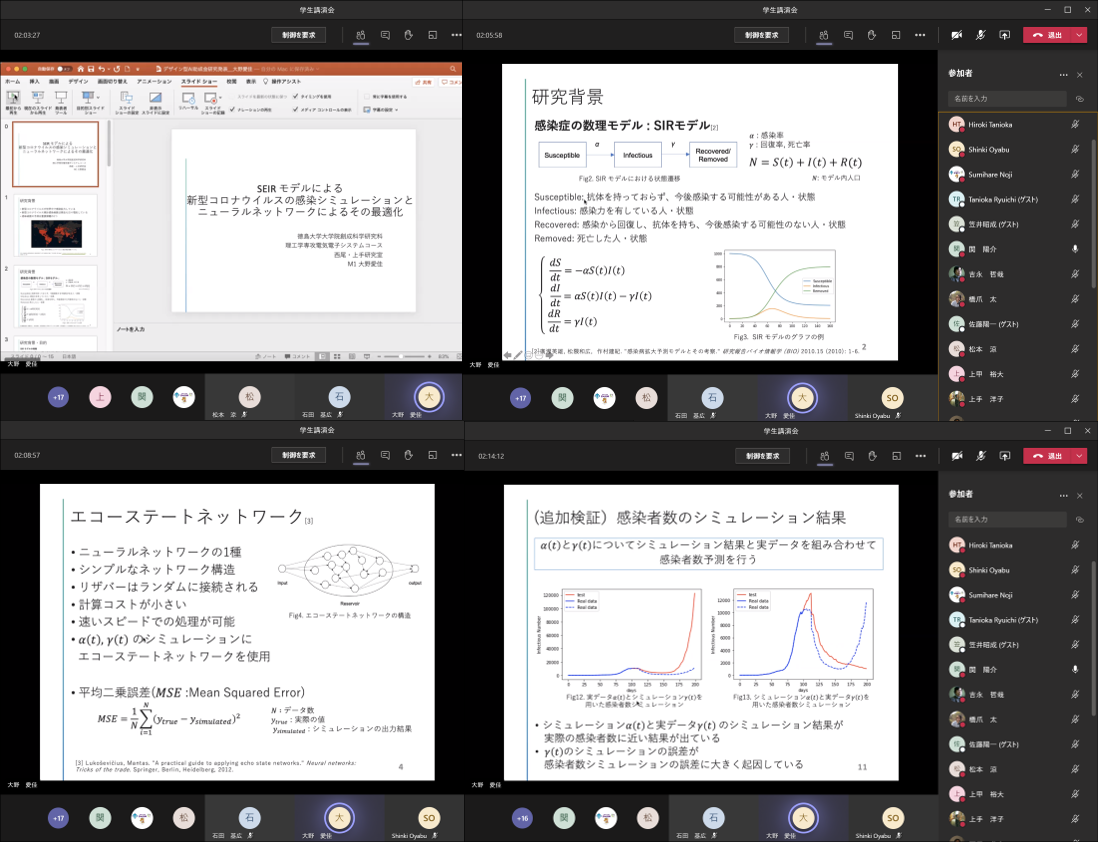Open chat icon in the 02:14:12 meeting
1098x842 pixels.
(x=849, y=456)
